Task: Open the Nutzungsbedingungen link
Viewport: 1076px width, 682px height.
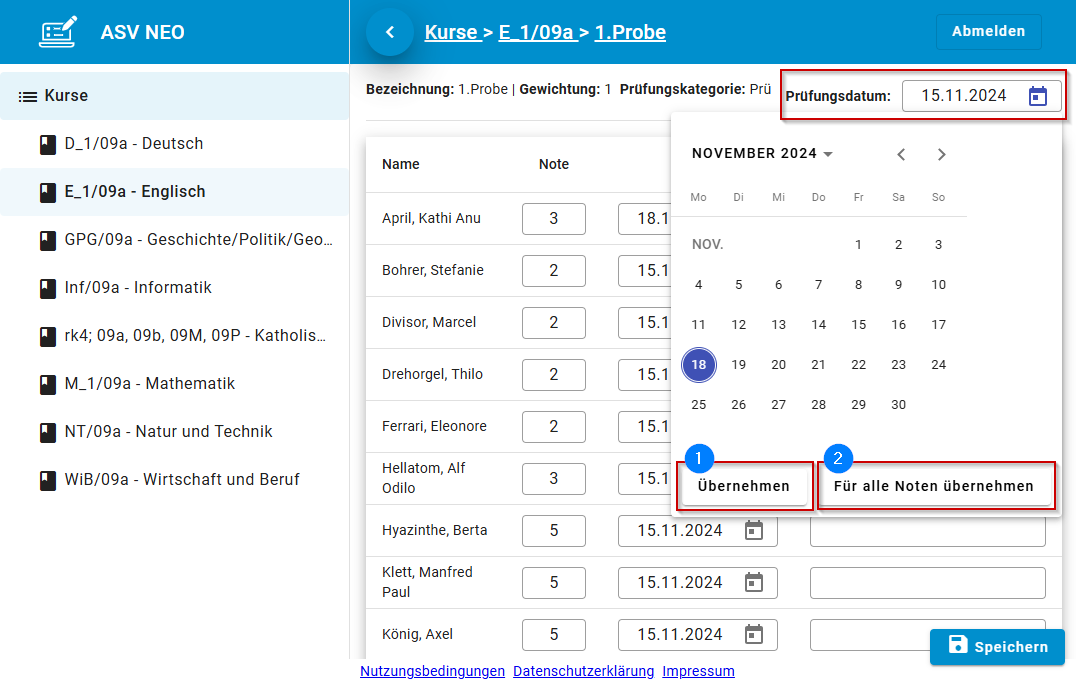Action: tap(432, 671)
